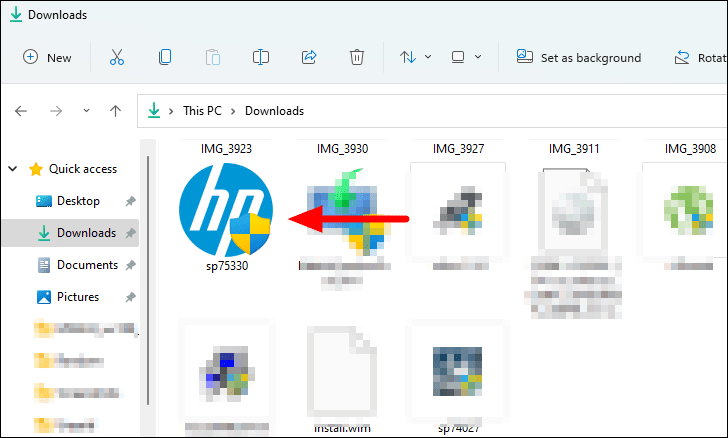Click Set as background button
Image resolution: width=728 pixels, height=438 pixels.
pos(578,57)
